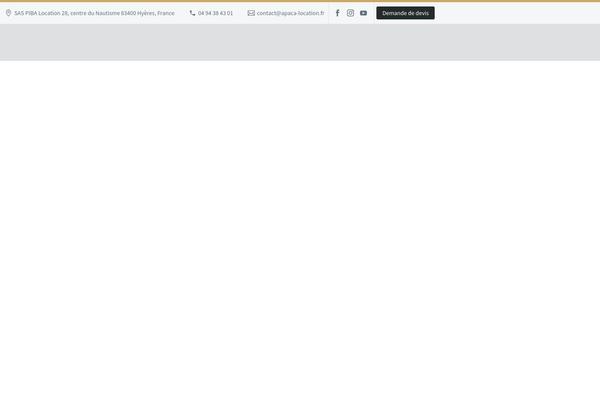Call the number 04 94 38 43 01
600x400 pixels.
pyautogui.click(x=215, y=13)
